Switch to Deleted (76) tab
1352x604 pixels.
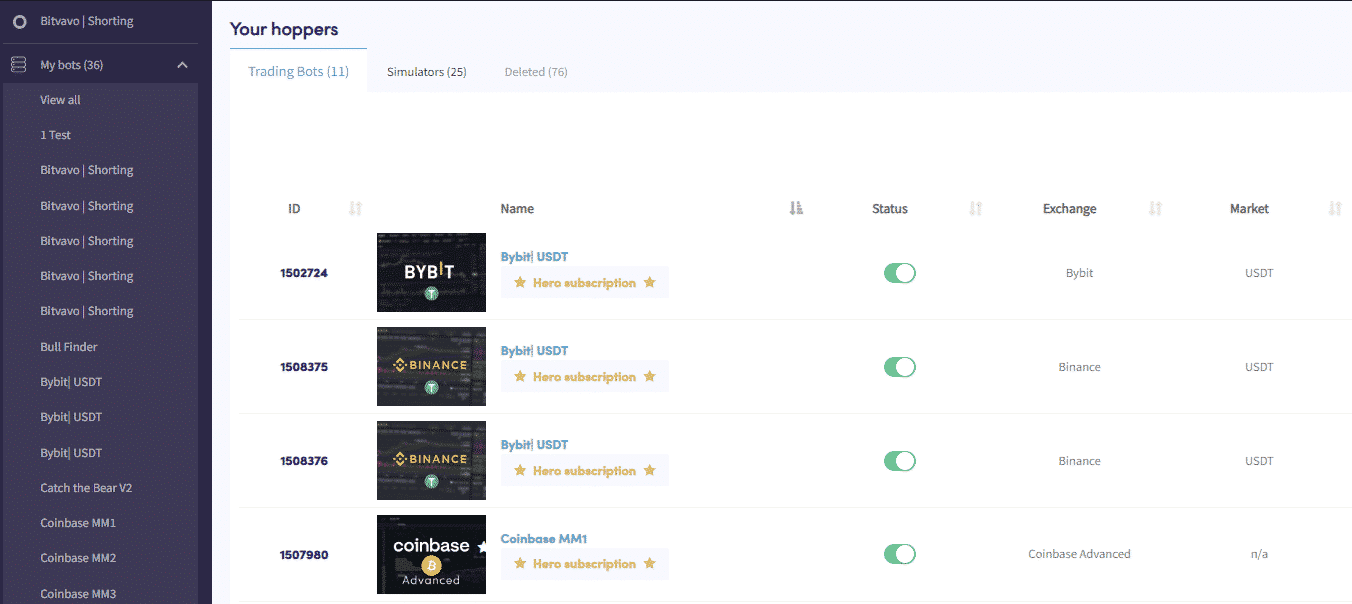click(536, 72)
